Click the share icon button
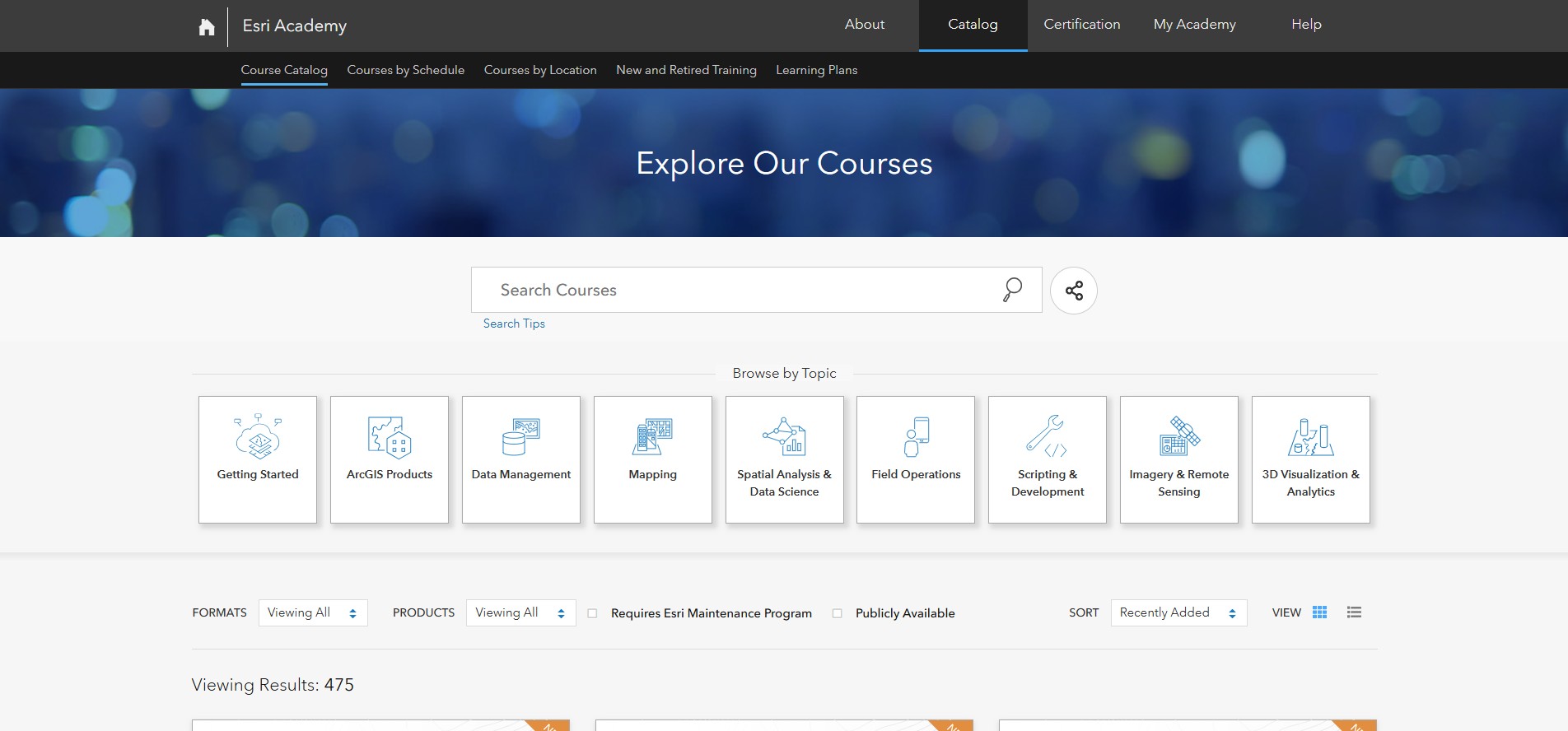This screenshot has width=1568, height=731. [1073, 291]
